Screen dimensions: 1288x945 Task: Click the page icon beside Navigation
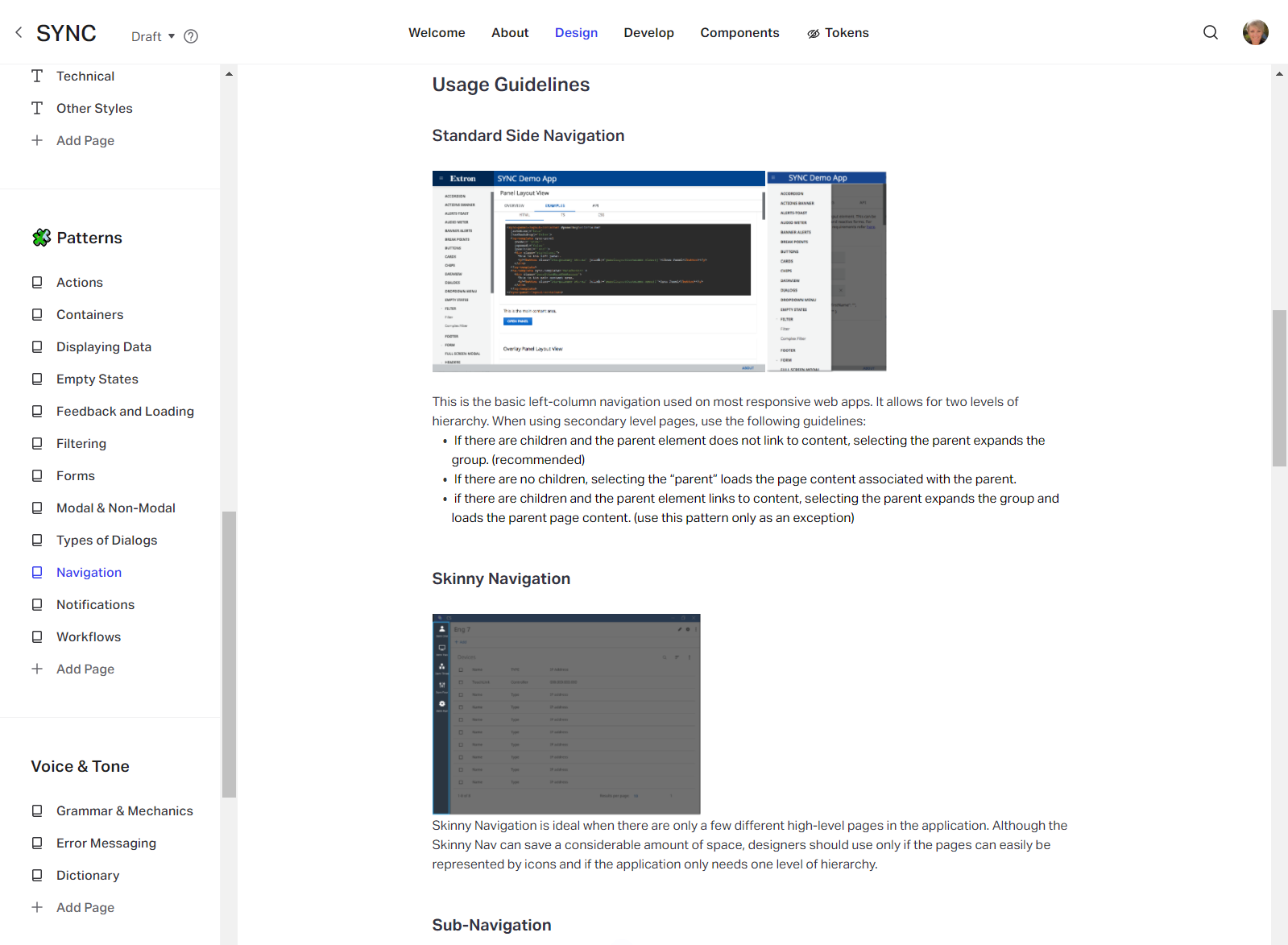click(37, 572)
